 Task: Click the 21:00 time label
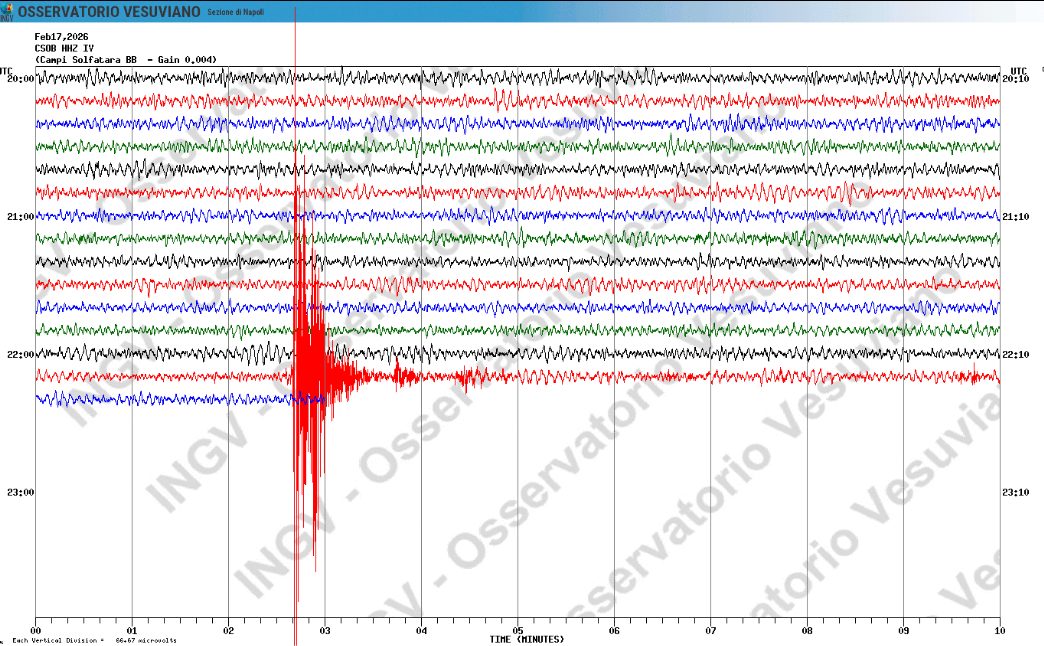19,214
